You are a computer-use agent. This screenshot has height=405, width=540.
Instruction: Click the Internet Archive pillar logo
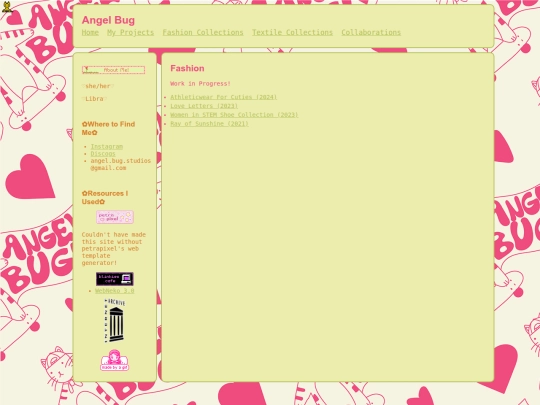115,321
